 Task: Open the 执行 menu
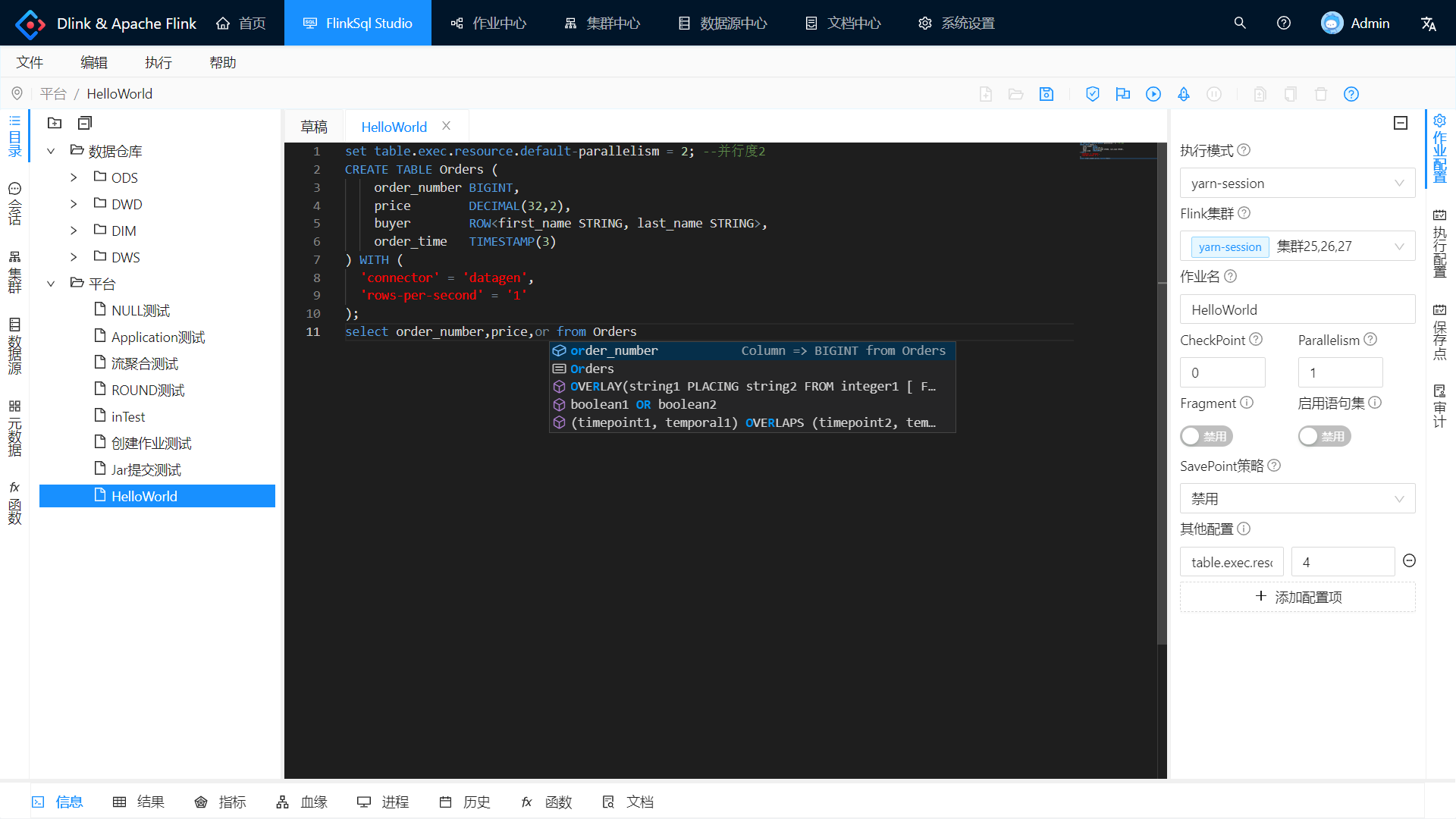158,62
